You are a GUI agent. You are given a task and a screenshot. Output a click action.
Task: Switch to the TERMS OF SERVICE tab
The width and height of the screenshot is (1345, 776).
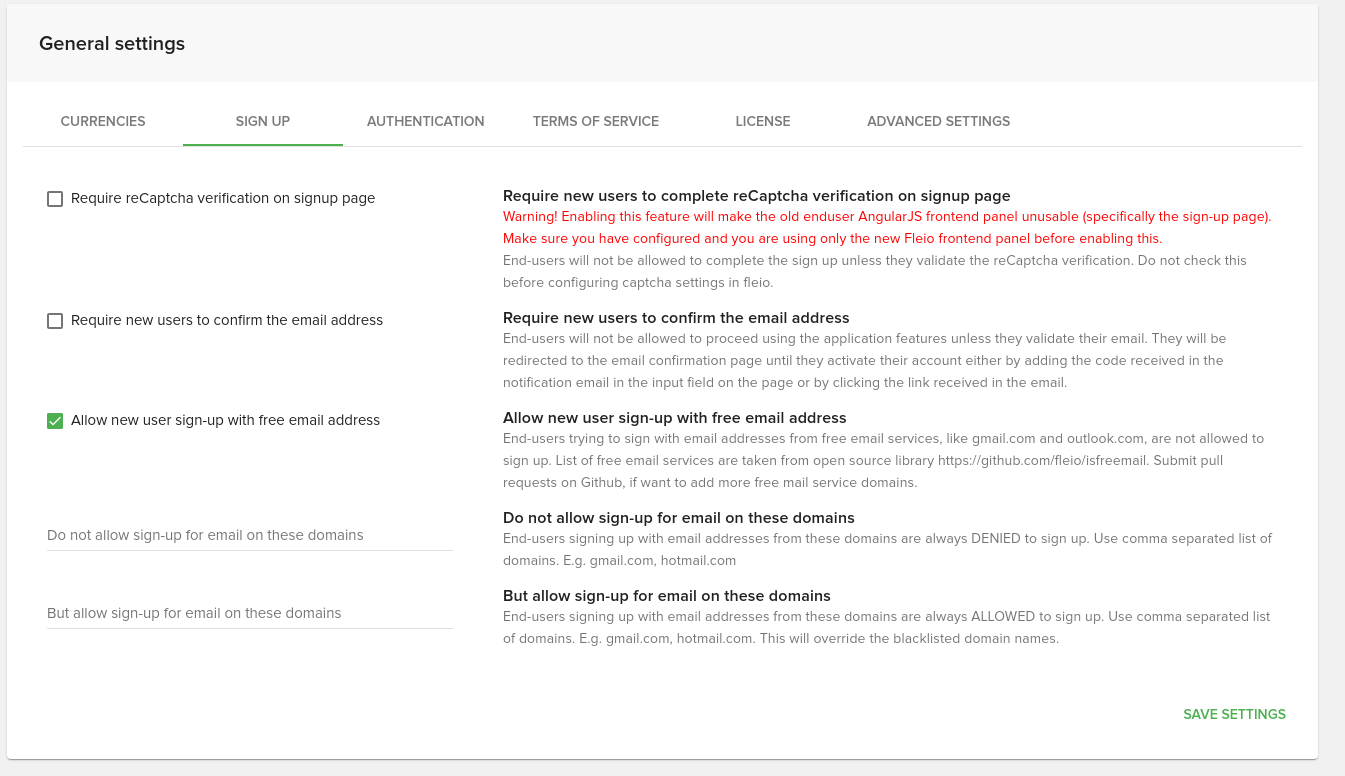coord(595,121)
